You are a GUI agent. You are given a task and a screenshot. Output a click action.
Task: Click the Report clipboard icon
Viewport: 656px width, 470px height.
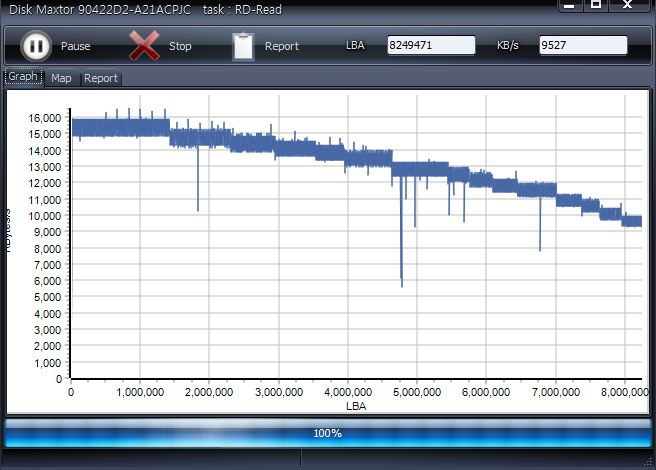pyautogui.click(x=243, y=46)
